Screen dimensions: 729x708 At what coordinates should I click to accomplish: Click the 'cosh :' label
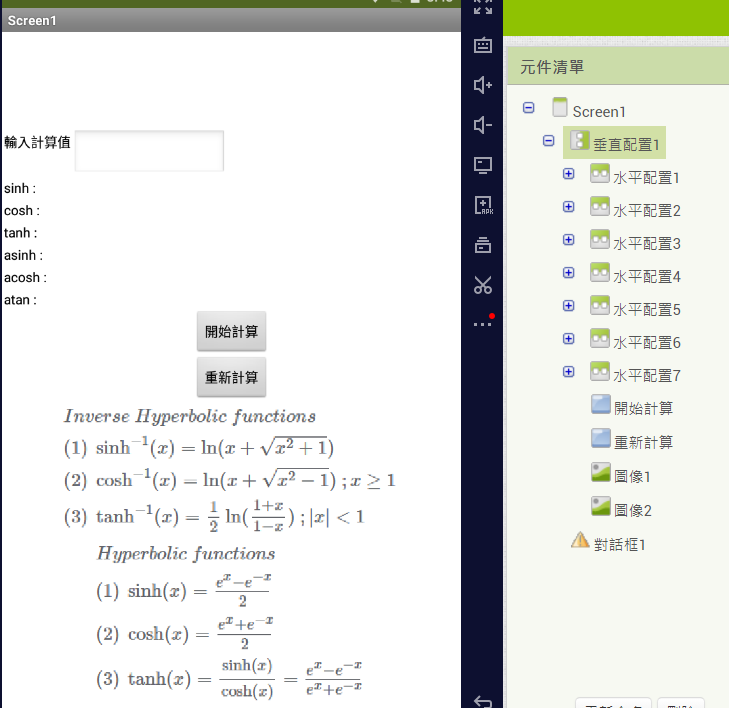pos(22,211)
